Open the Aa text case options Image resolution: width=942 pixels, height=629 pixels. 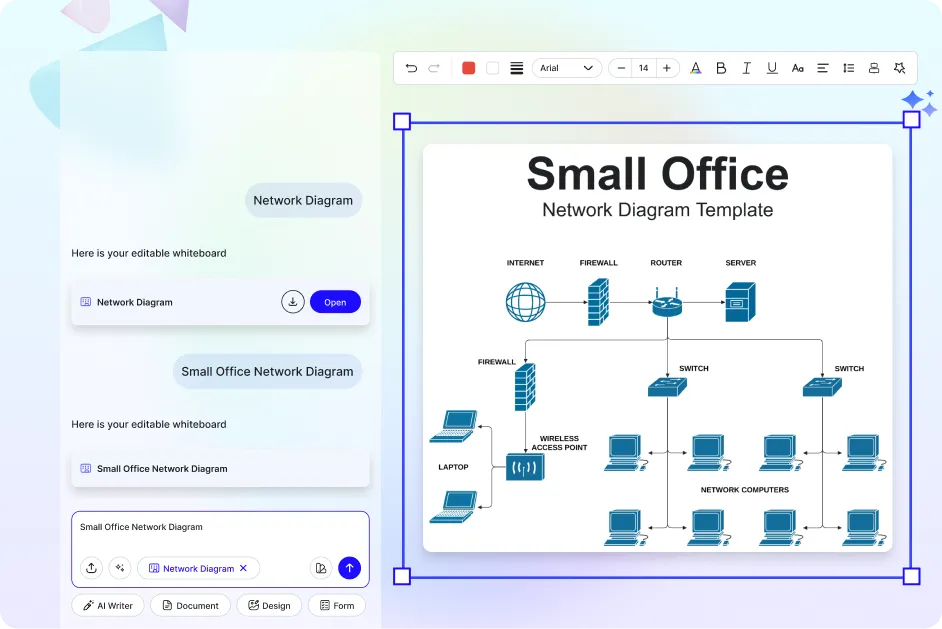[798, 68]
